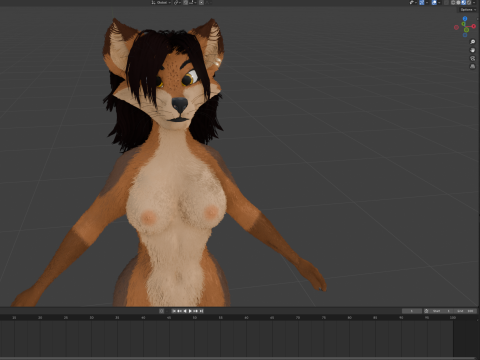Click the negative Z axis gizmo circle
Image resolution: width=480 pixels, height=360 pixels.
tap(465, 35)
